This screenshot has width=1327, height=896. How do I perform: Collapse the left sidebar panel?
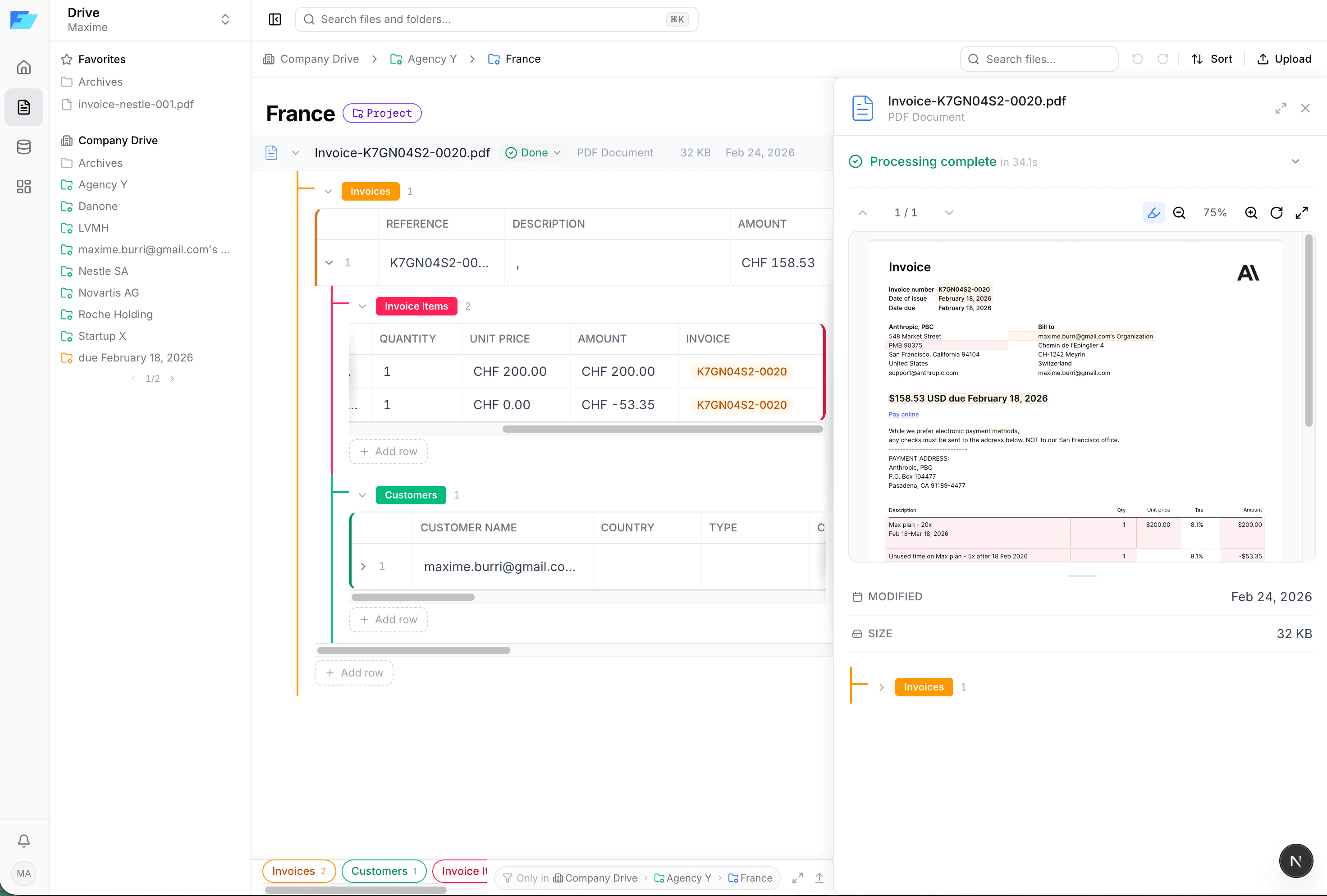[275, 19]
